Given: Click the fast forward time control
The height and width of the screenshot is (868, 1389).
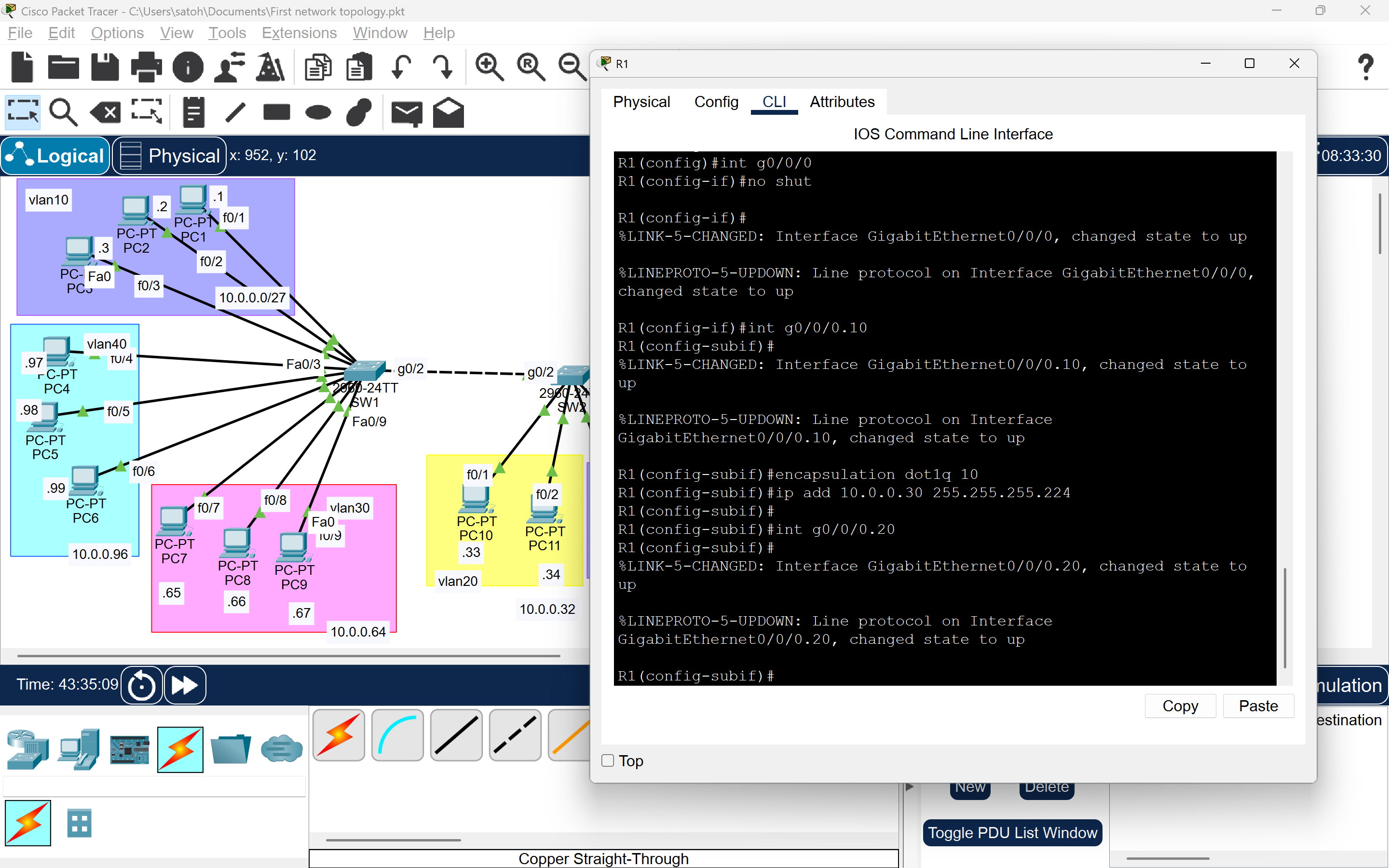Looking at the screenshot, I should 184,684.
